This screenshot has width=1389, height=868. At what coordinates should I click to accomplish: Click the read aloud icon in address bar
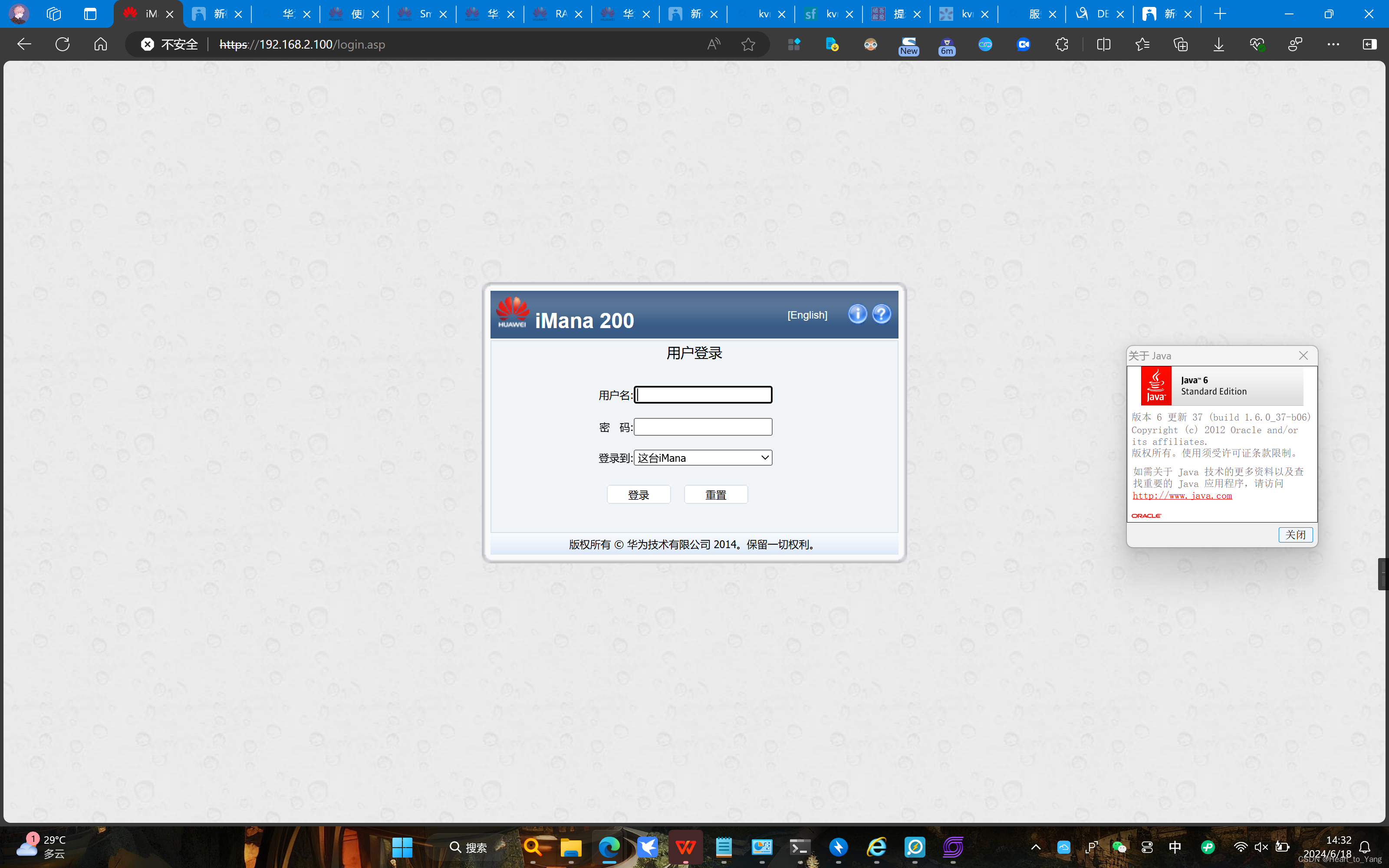pyautogui.click(x=714, y=44)
